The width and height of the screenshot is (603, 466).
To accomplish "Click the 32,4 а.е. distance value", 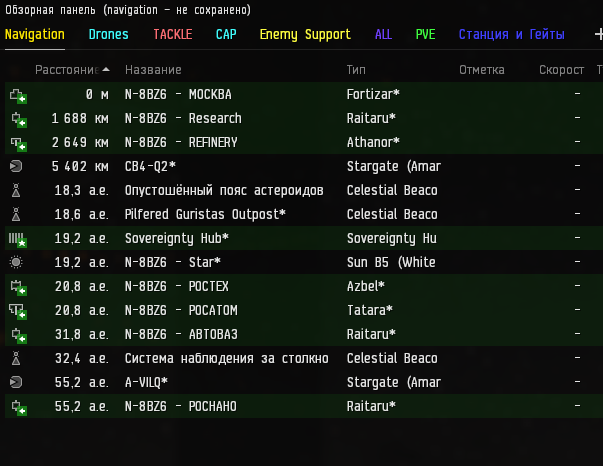I will [82, 358].
